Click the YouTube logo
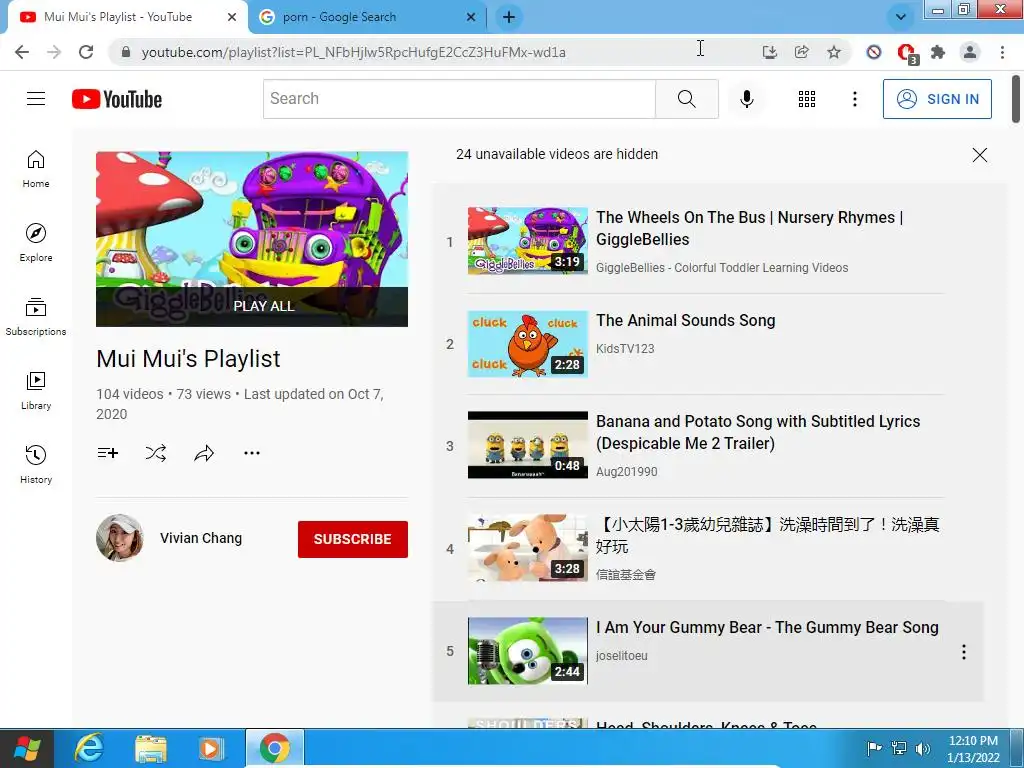 pyautogui.click(x=117, y=99)
